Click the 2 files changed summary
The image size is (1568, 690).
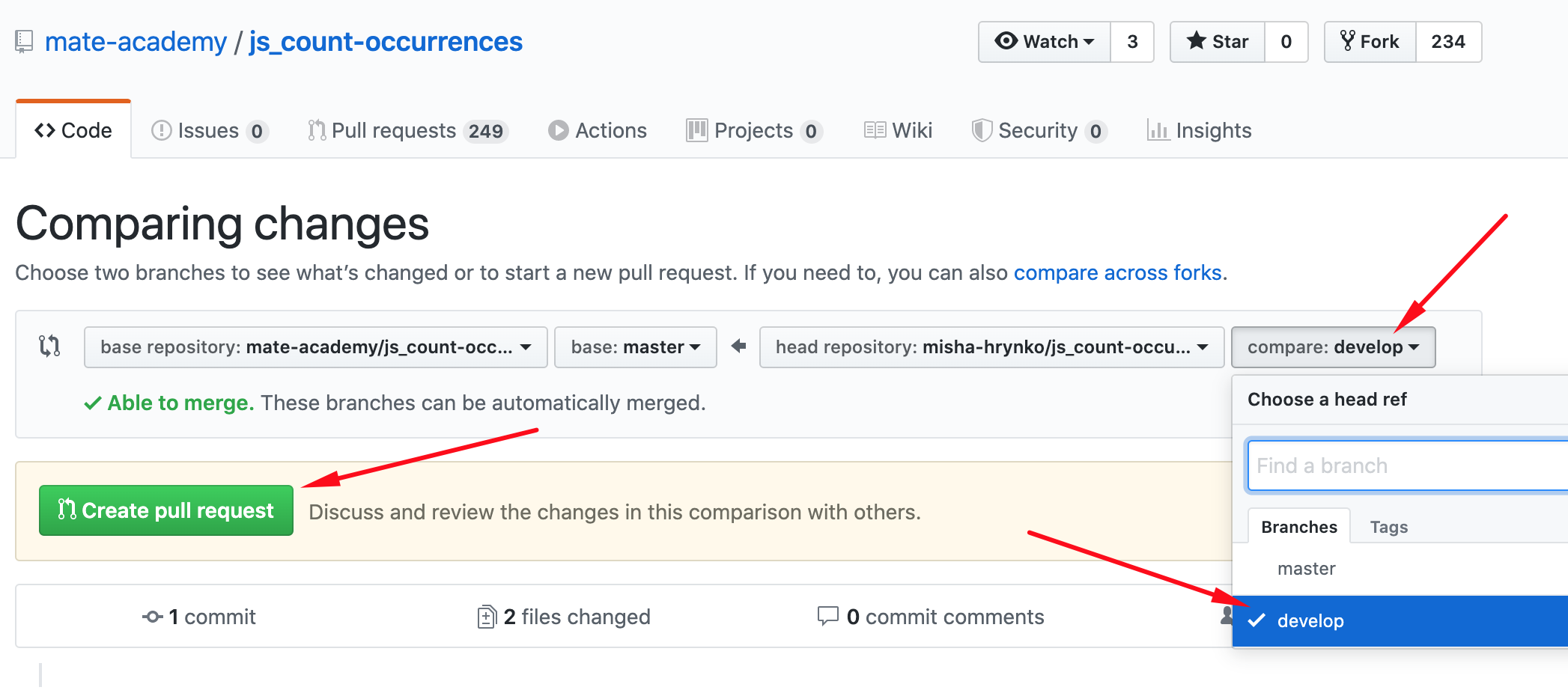tap(565, 617)
